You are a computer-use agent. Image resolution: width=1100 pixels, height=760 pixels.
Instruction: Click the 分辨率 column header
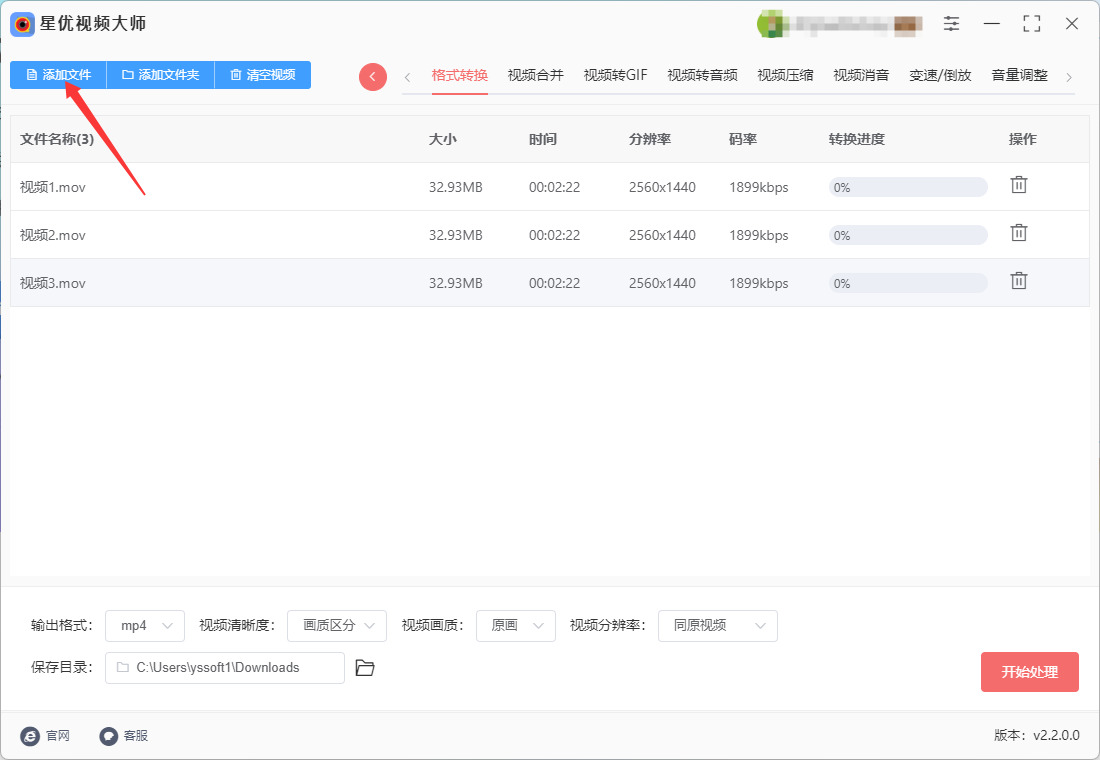click(x=650, y=139)
